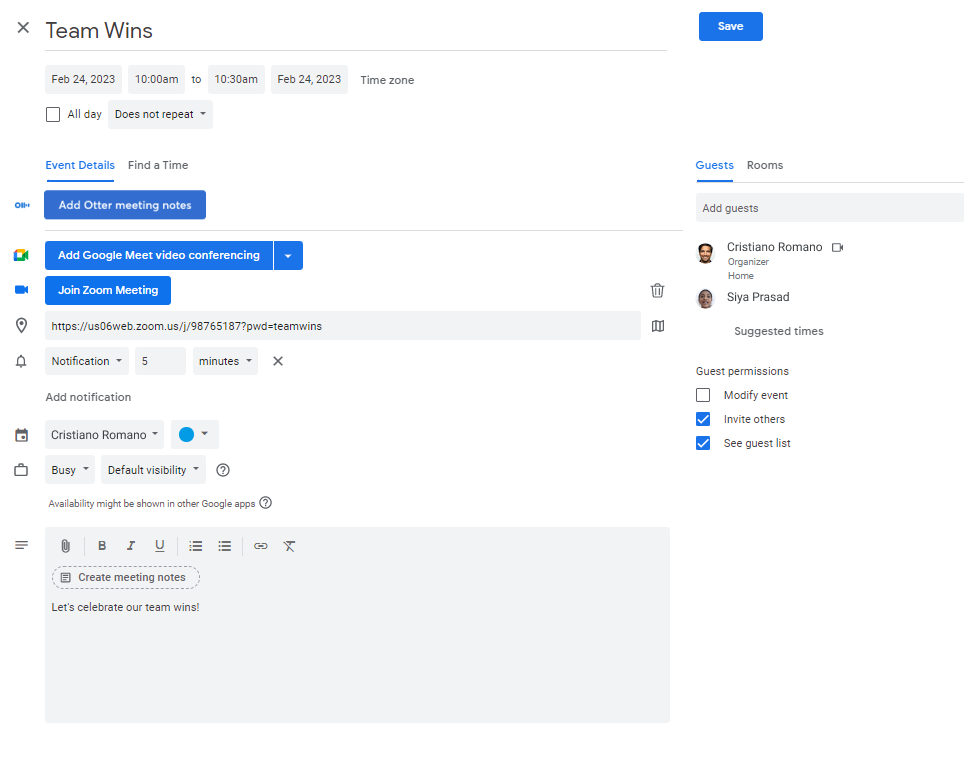
Task: Open the event color picker
Action: (x=194, y=433)
